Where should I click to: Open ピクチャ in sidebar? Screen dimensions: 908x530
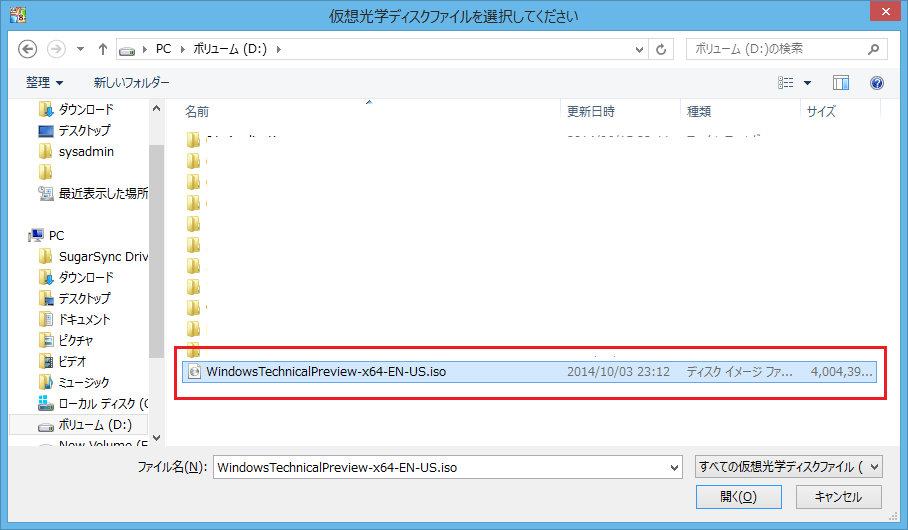66,340
